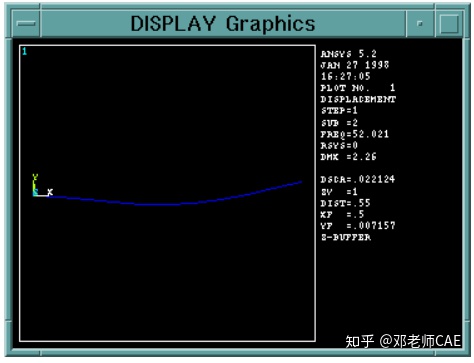Click the RSYS=0 legend entry
This screenshot has height=363, width=474.
(x=339, y=145)
